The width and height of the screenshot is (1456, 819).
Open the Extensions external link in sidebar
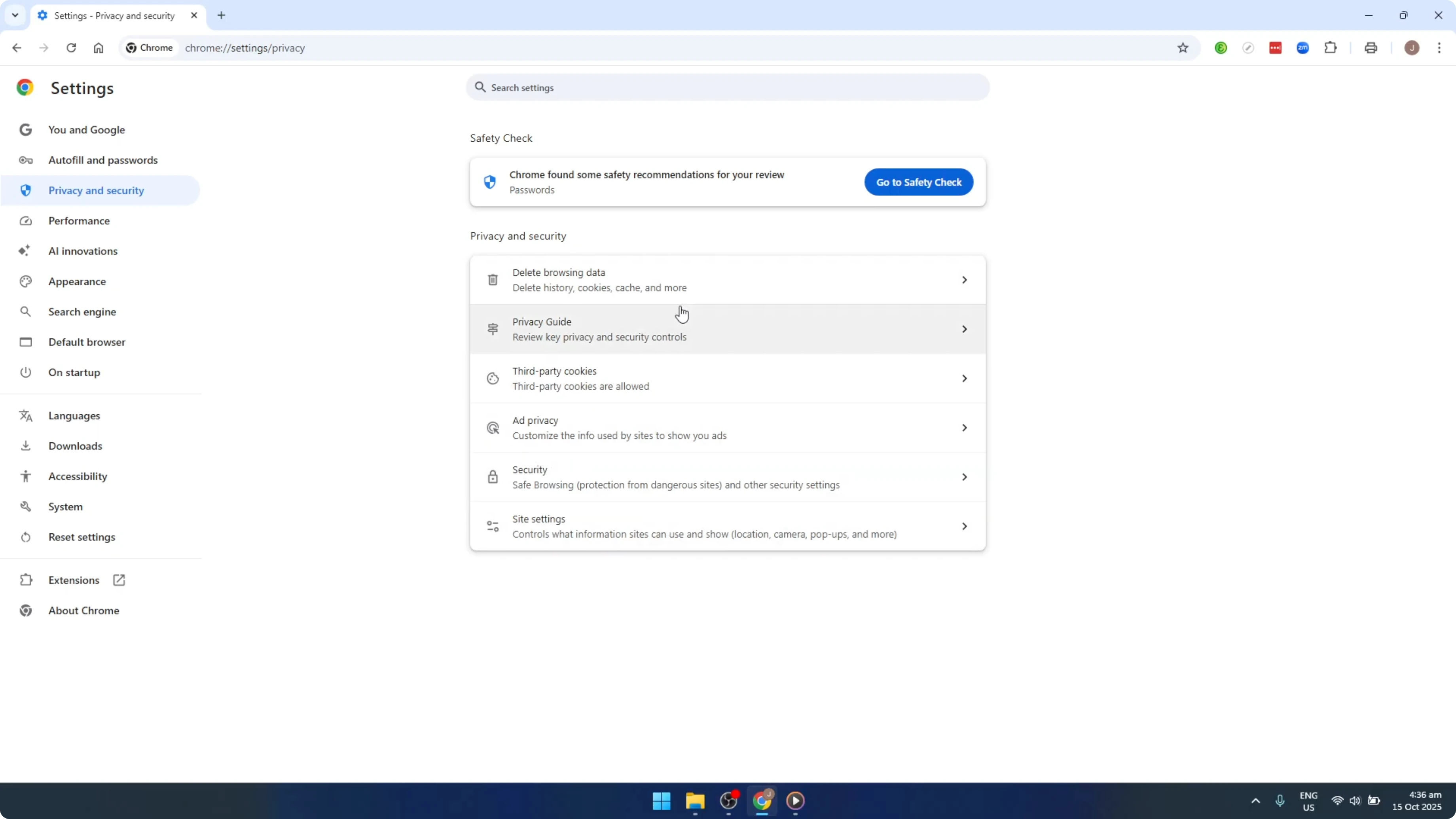[119, 580]
